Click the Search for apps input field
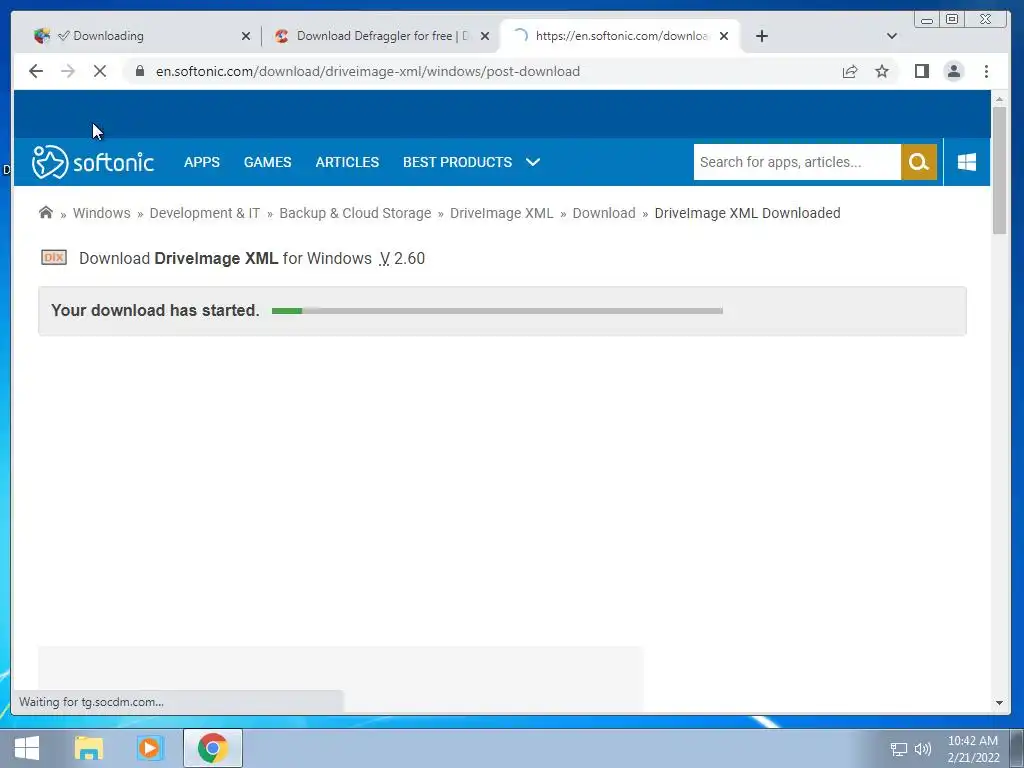The height and width of the screenshot is (768, 1024). 797,162
